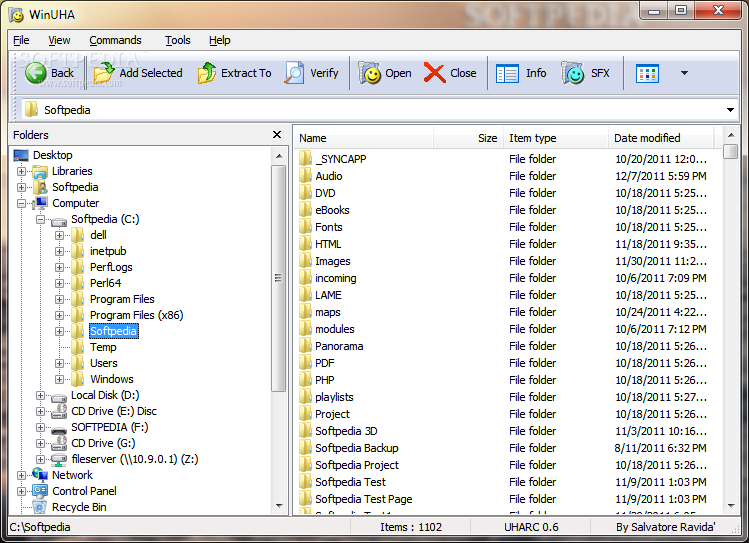Click the file list scroll up arrow
Viewport: 749px width, 543px height.
(731, 135)
